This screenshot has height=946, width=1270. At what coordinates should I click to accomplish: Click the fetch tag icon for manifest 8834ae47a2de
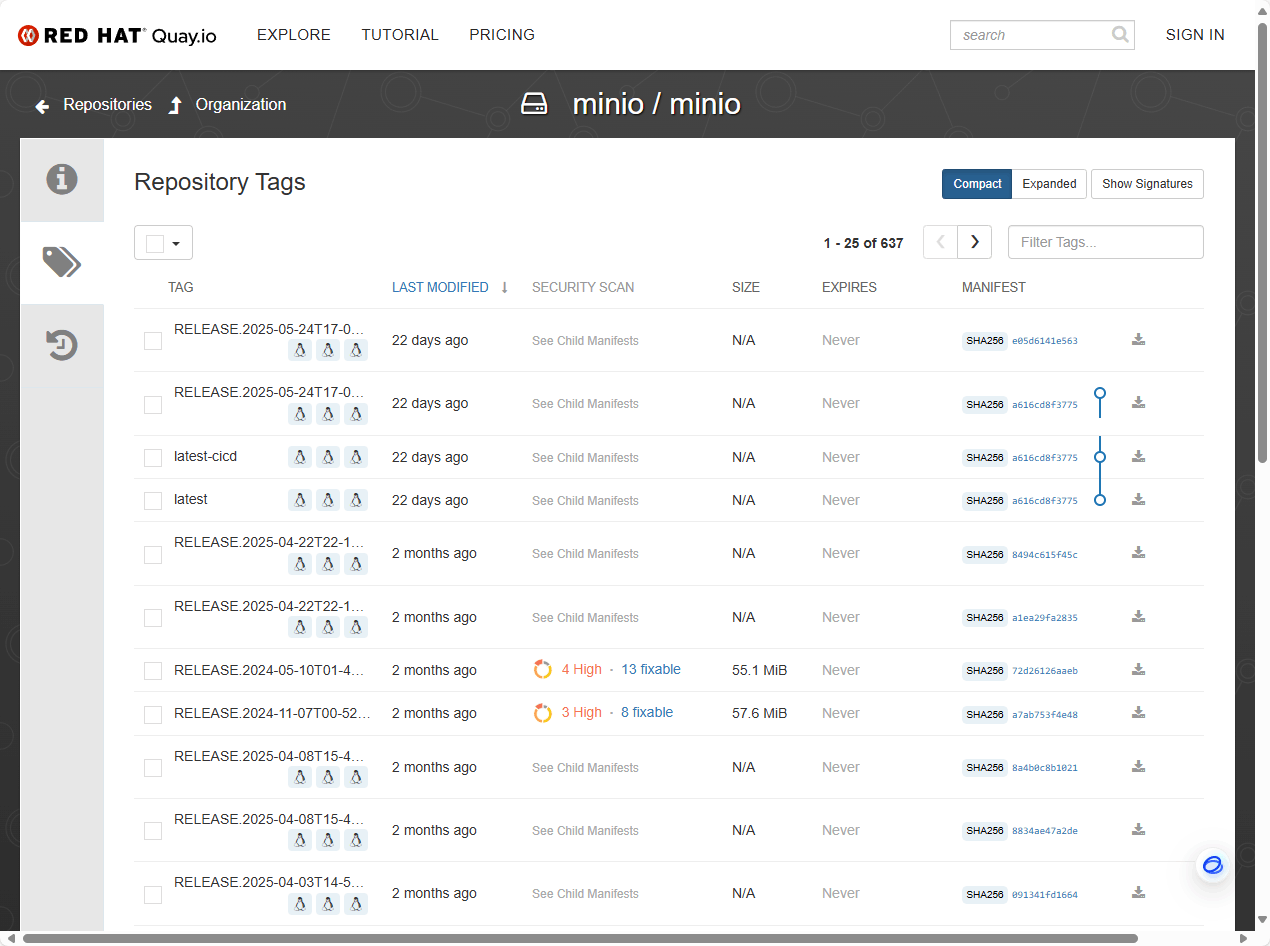pos(1138,830)
